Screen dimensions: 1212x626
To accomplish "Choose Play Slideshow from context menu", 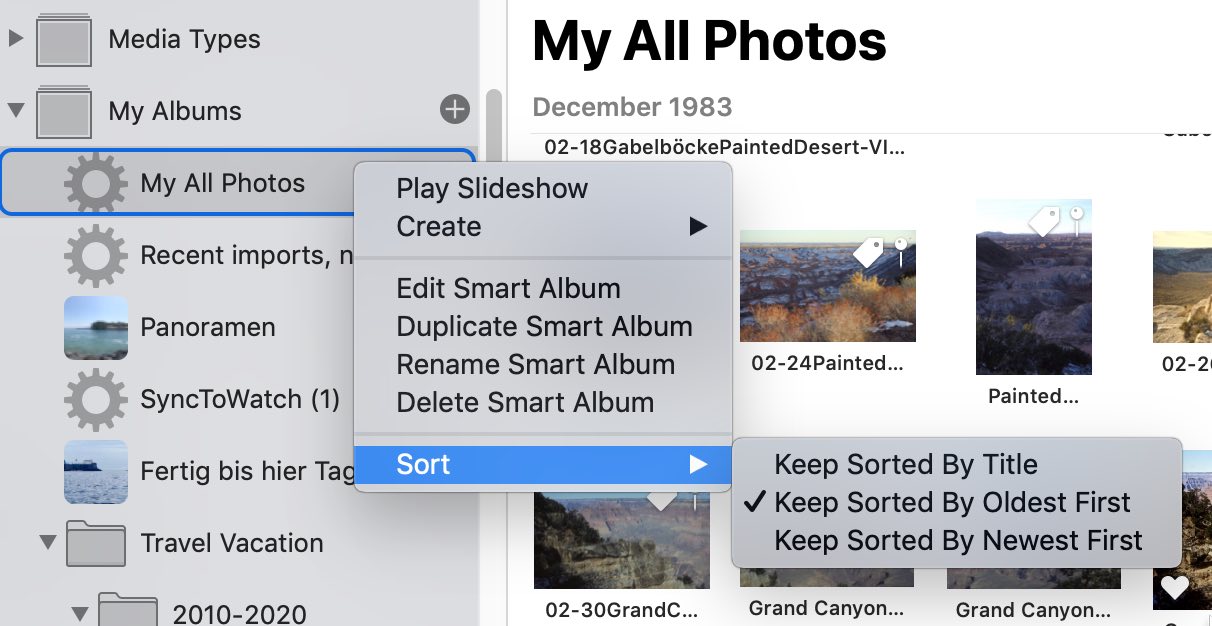I will 492,188.
